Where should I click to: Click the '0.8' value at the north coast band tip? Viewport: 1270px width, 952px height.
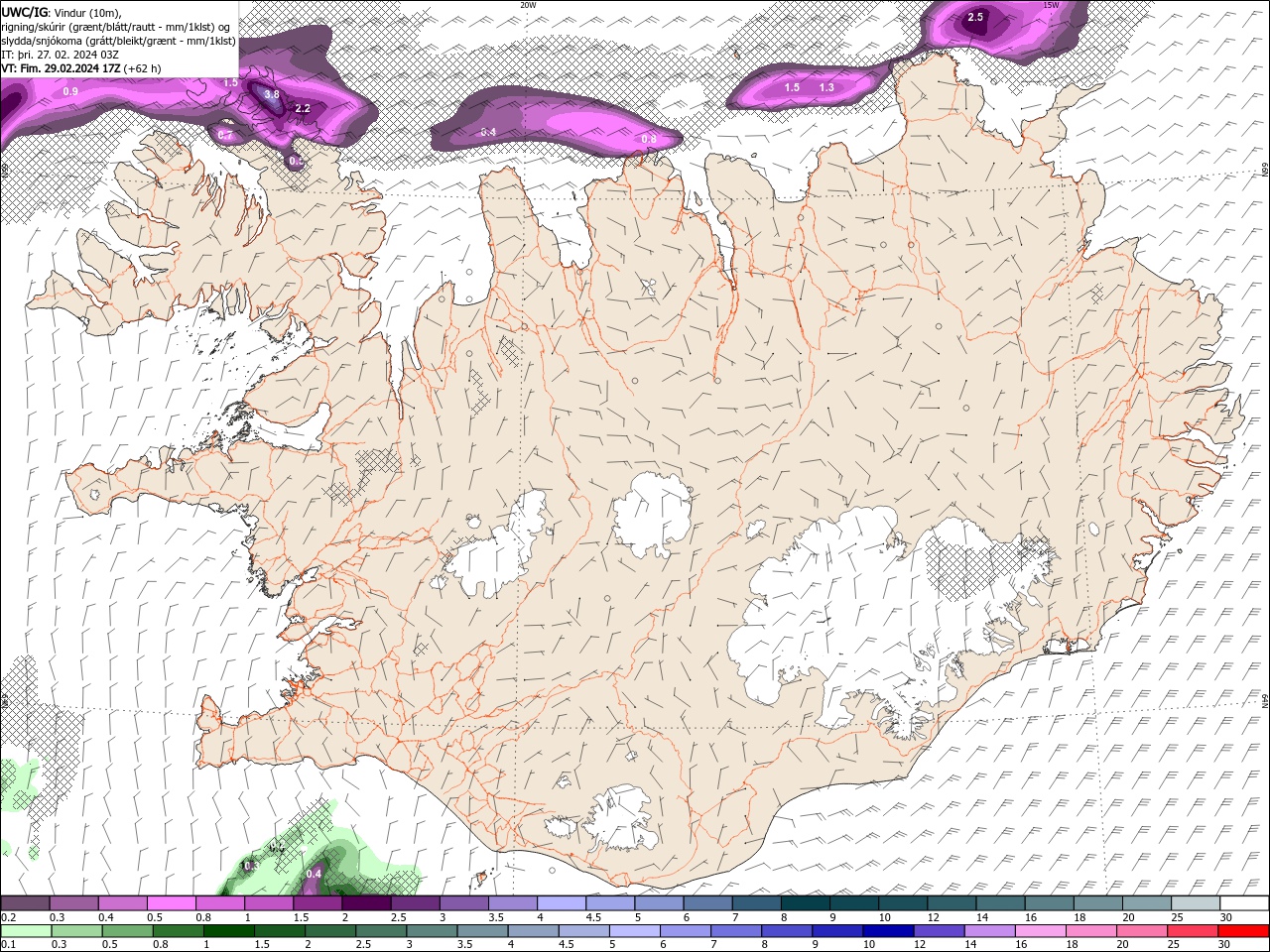click(x=649, y=139)
